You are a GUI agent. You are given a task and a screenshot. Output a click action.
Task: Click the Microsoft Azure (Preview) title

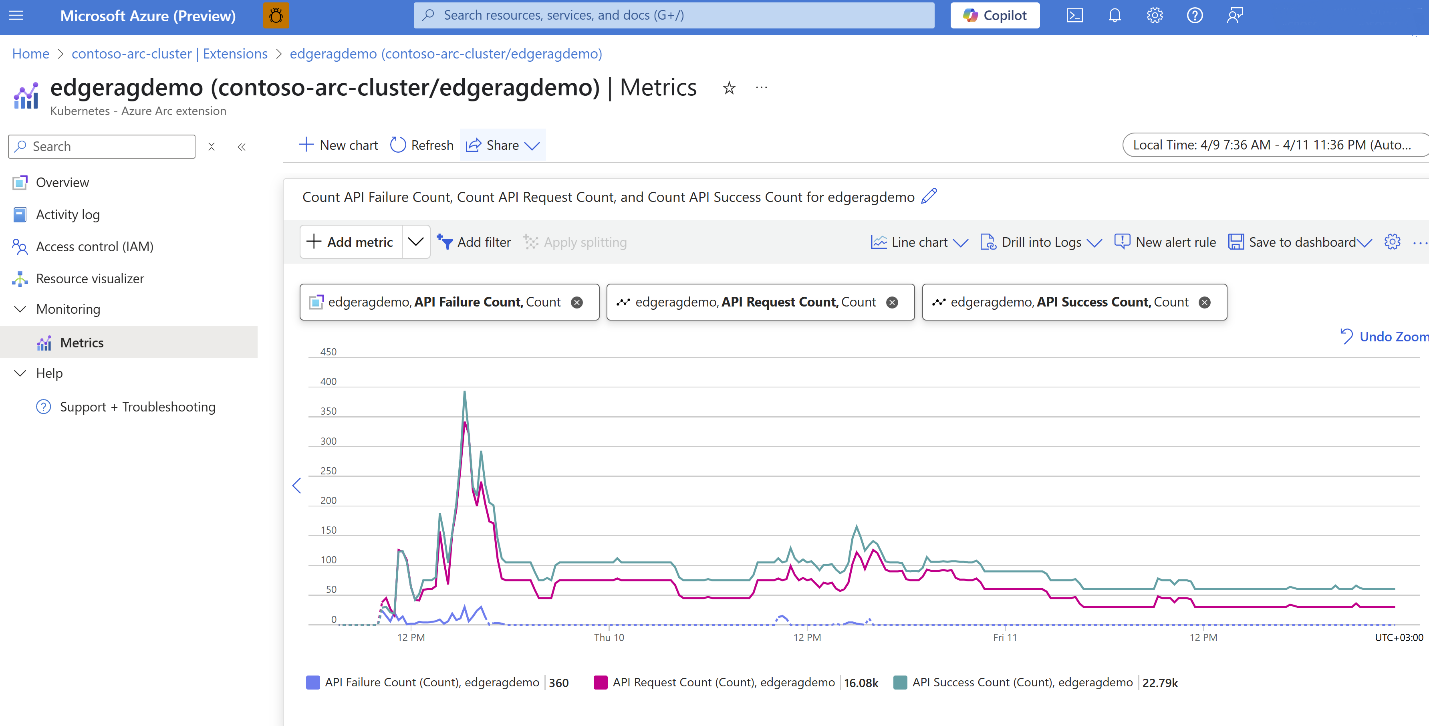coord(148,15)
